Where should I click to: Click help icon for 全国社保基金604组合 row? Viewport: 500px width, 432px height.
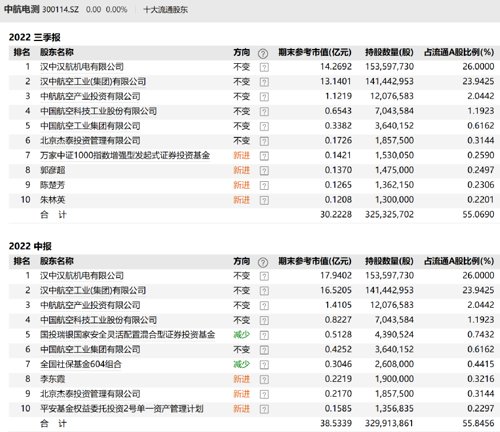coord(264,365)
